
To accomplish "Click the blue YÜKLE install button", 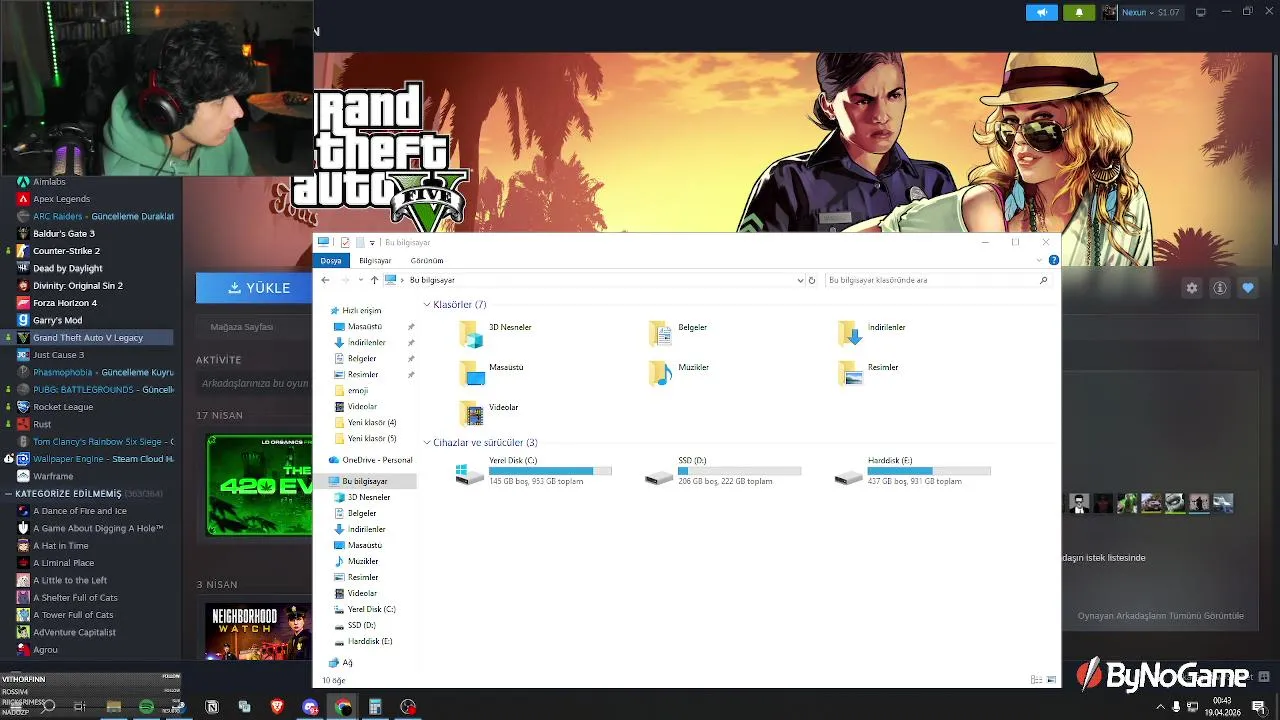I will click(254, 288).
